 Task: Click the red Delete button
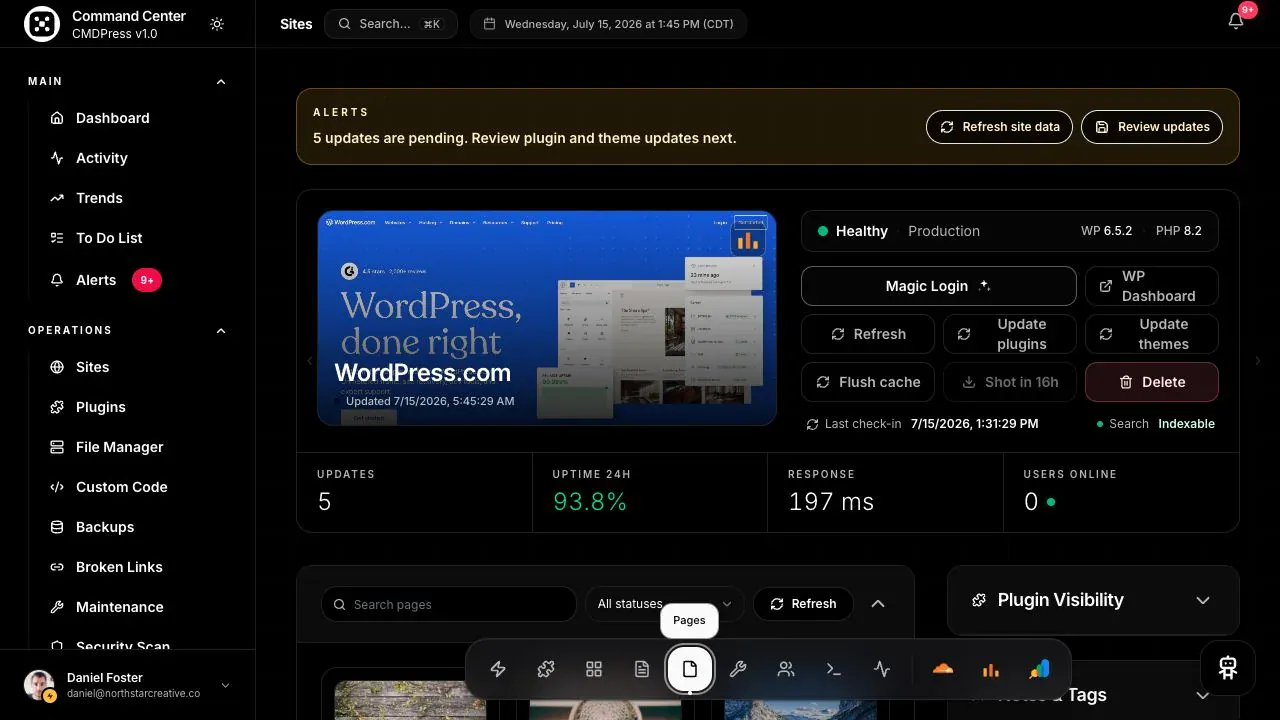coord(1152,382)
